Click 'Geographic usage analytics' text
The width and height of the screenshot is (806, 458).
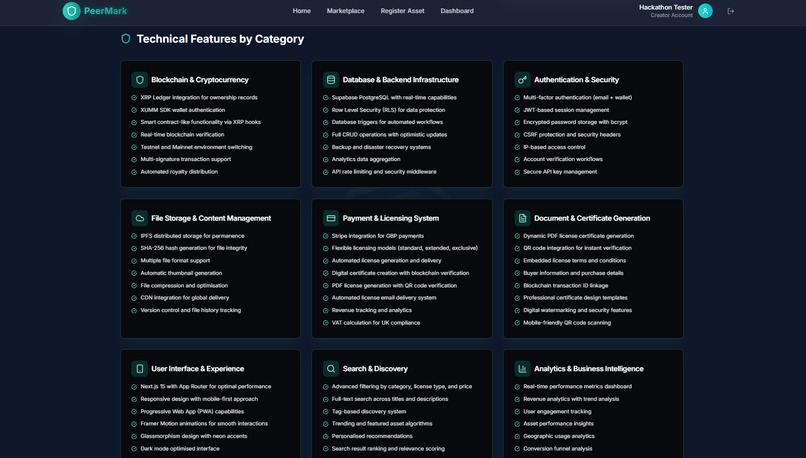click(x=559, y=436)
